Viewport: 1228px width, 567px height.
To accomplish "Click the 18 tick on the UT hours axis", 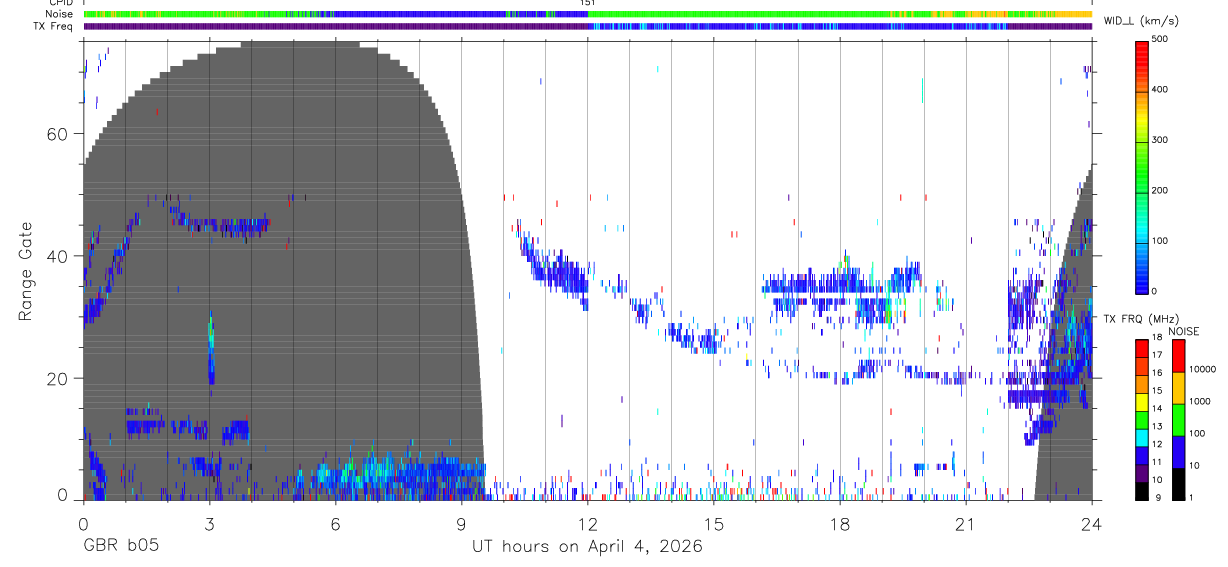I will pyautogui.click(x=840, y=523).
